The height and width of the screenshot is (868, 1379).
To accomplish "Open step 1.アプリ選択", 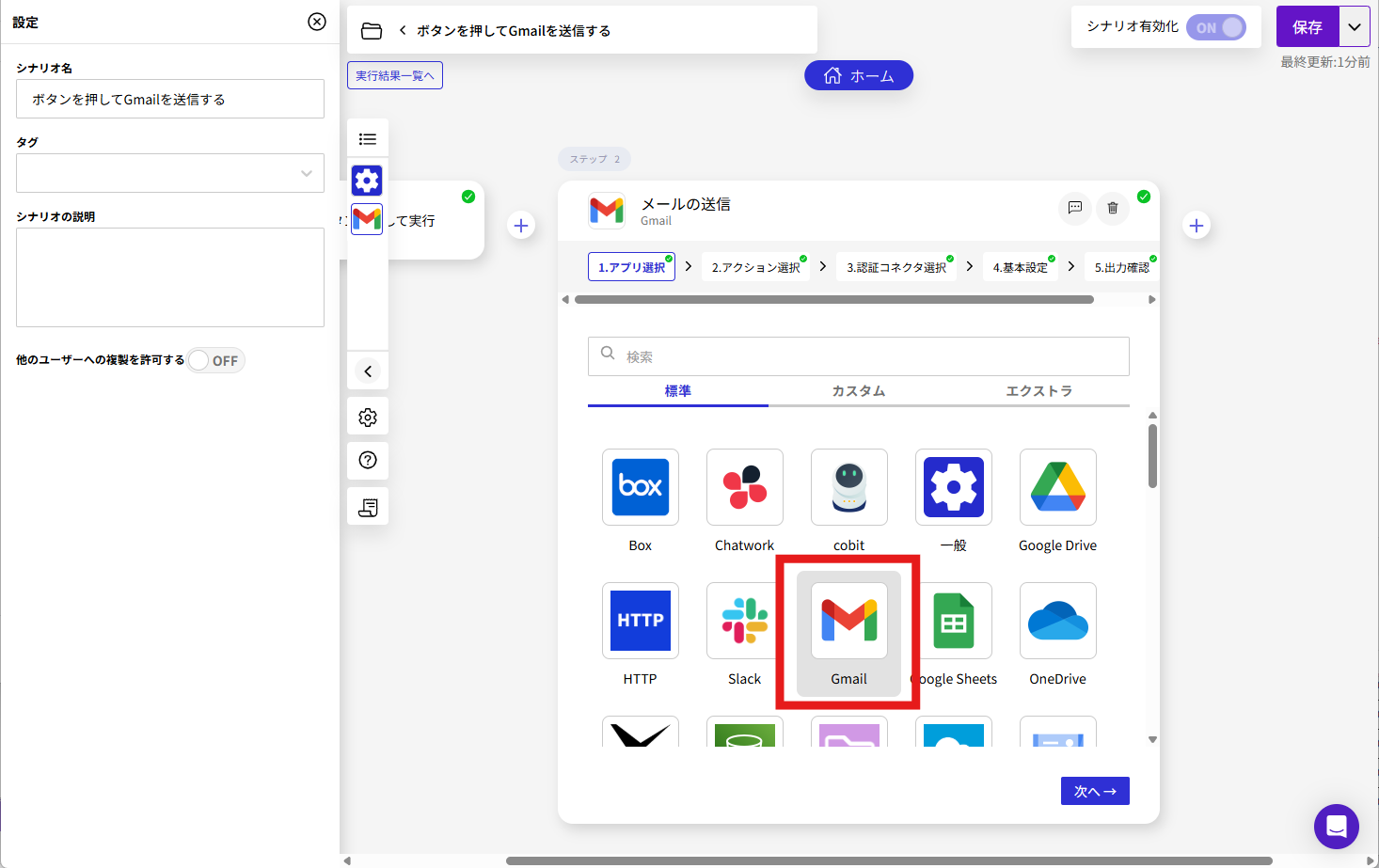I will pyautogui.click(x=631, y=267).
